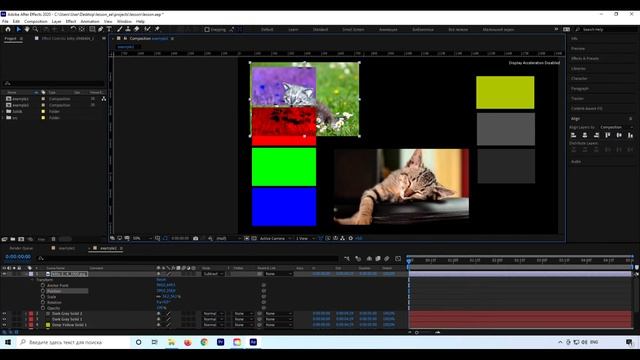
Task: Toggle the Shy layers icon in timeline
Action: click(x=369, y=259)
